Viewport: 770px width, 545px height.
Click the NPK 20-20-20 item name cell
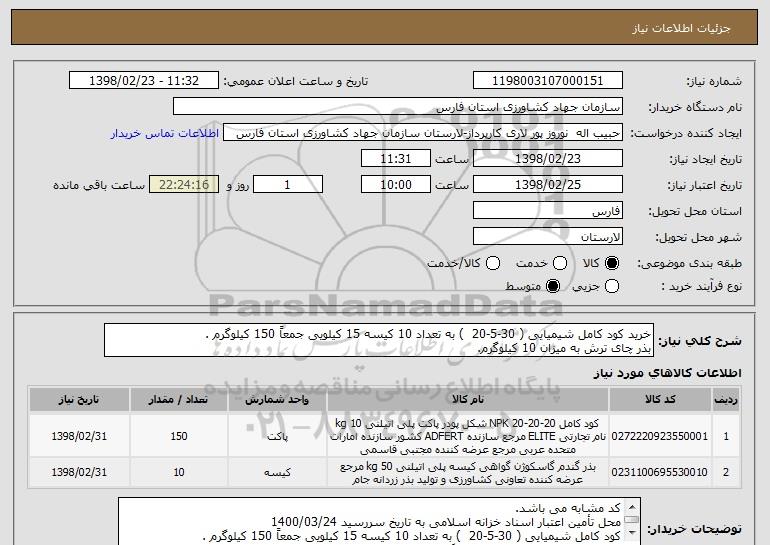tap(468, 436)
